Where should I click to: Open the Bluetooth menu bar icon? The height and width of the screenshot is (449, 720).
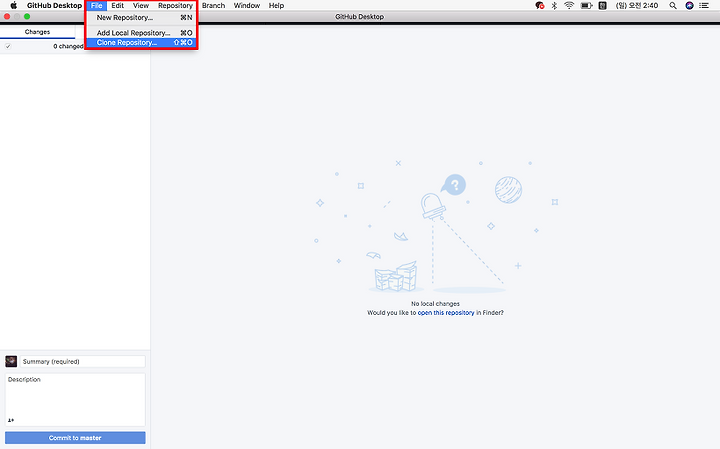pyautogui.click(x=554, y=6)
